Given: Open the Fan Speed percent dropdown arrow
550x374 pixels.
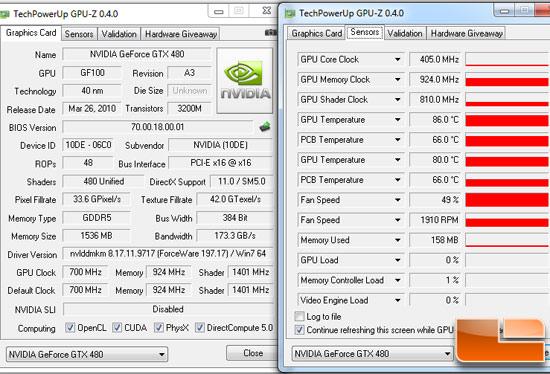Looking at the screenshot, I should click(x=397, y=200).
